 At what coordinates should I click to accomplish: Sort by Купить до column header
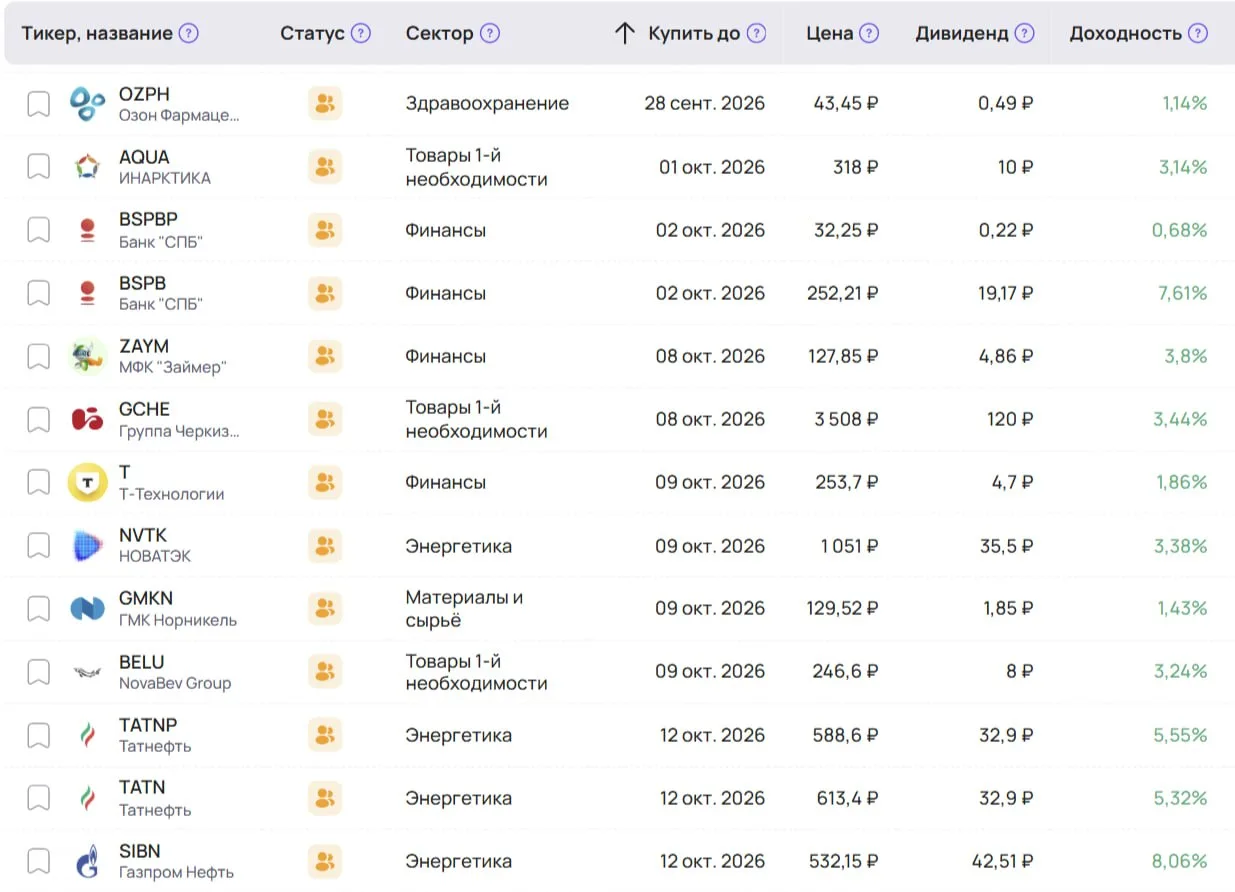694,33
